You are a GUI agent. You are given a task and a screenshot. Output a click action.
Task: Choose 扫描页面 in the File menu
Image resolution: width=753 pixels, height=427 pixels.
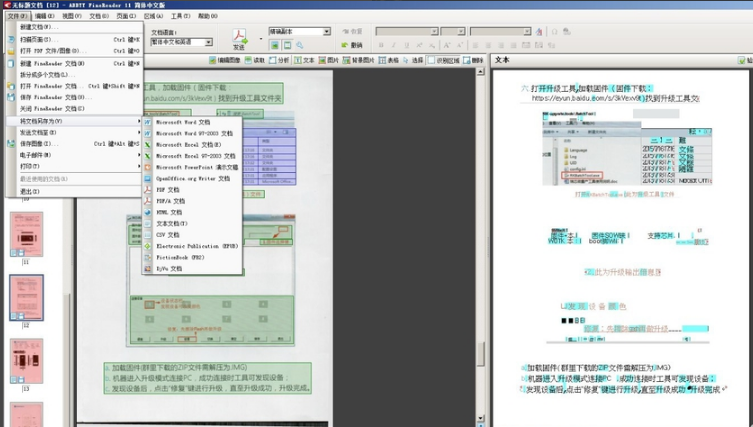[74, 39]
